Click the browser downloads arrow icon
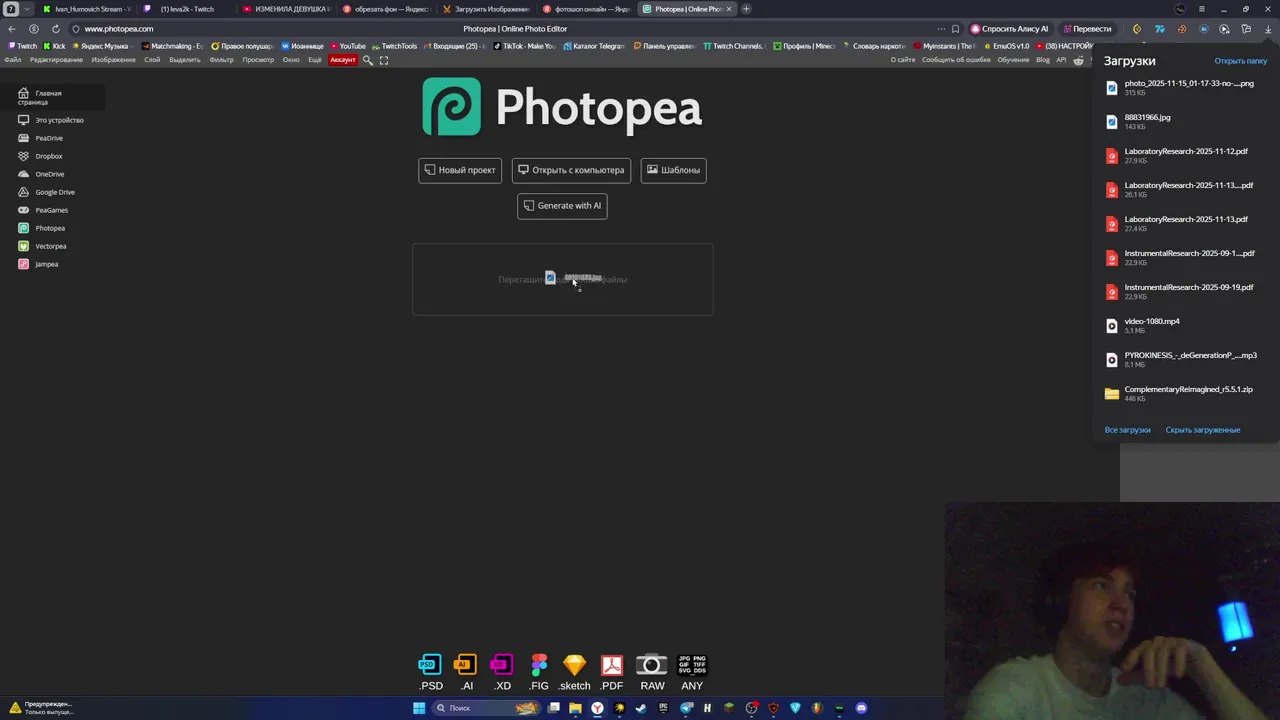1280x720 pixels. (x=1268, y=29)
